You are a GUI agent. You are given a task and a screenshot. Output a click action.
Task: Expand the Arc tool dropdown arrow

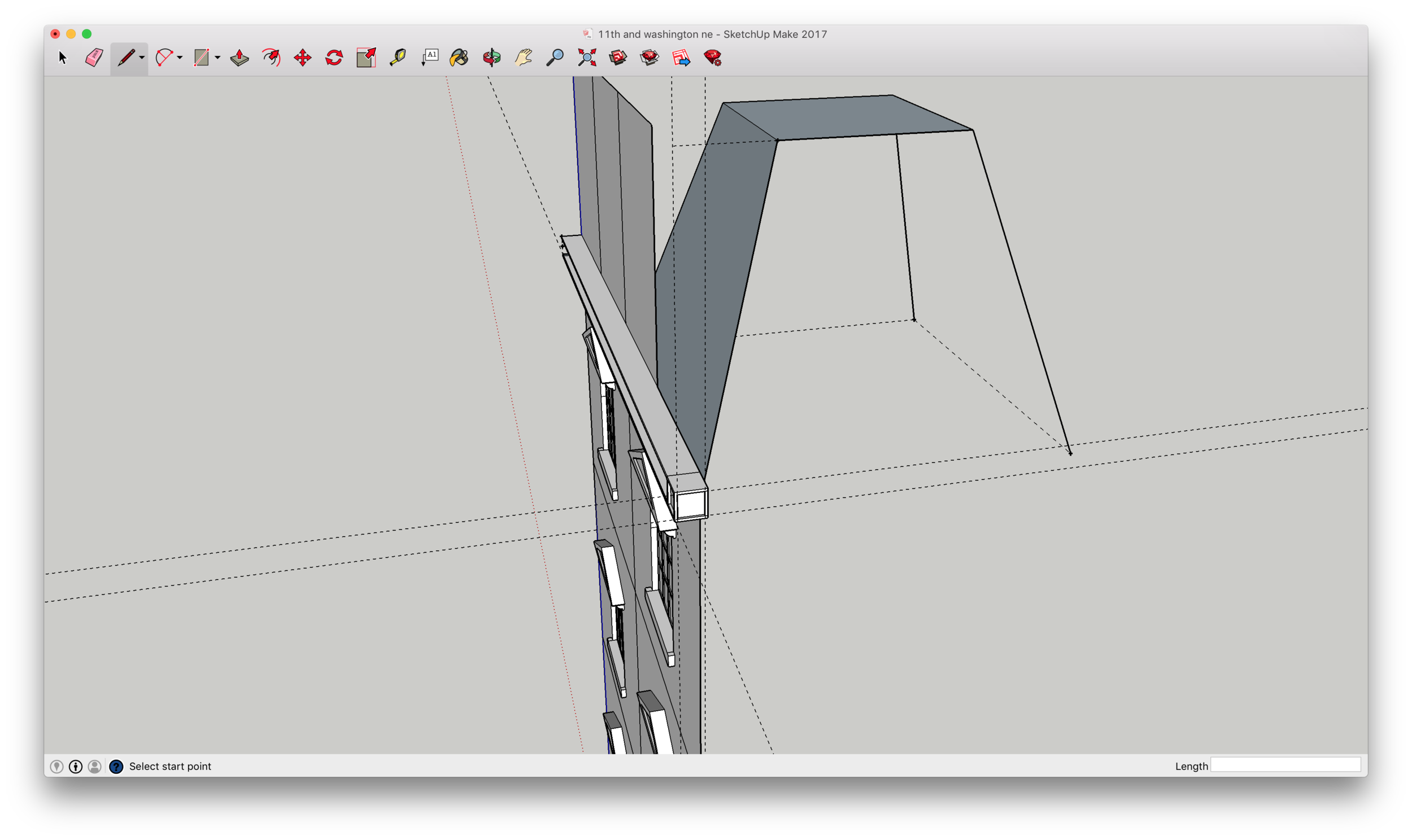180,58
